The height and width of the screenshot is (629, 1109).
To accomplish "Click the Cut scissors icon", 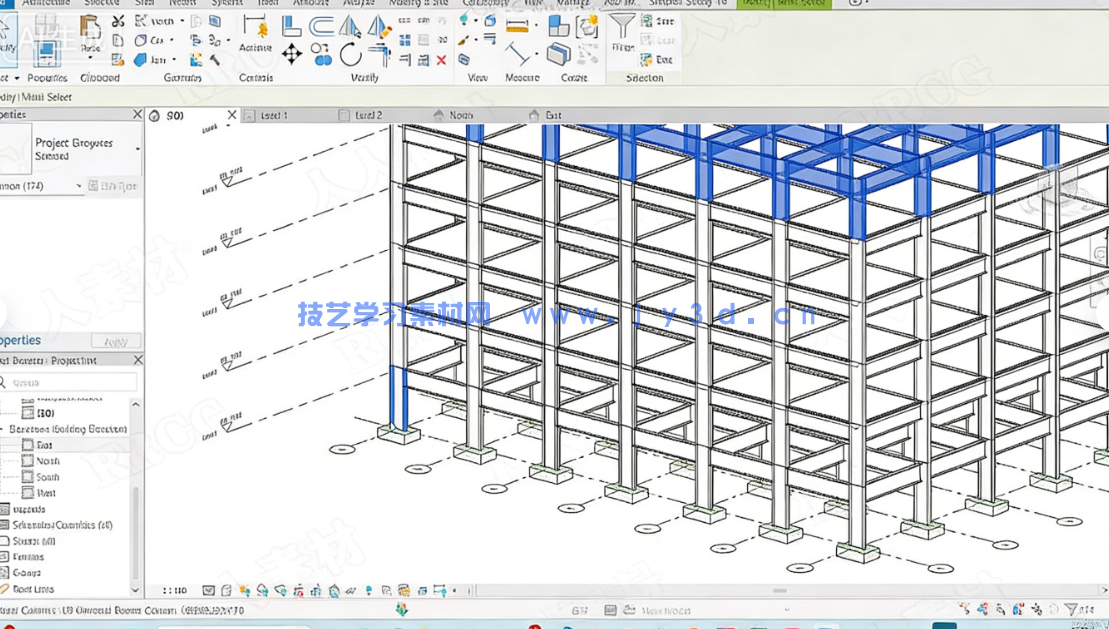I will point(118,21).
